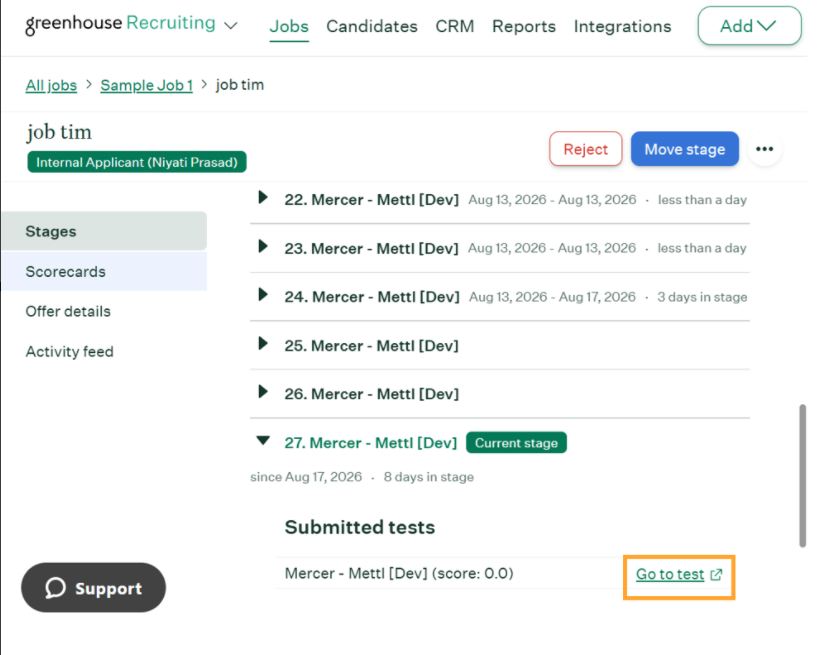Open the Support chat button

(x=93, y=587)
